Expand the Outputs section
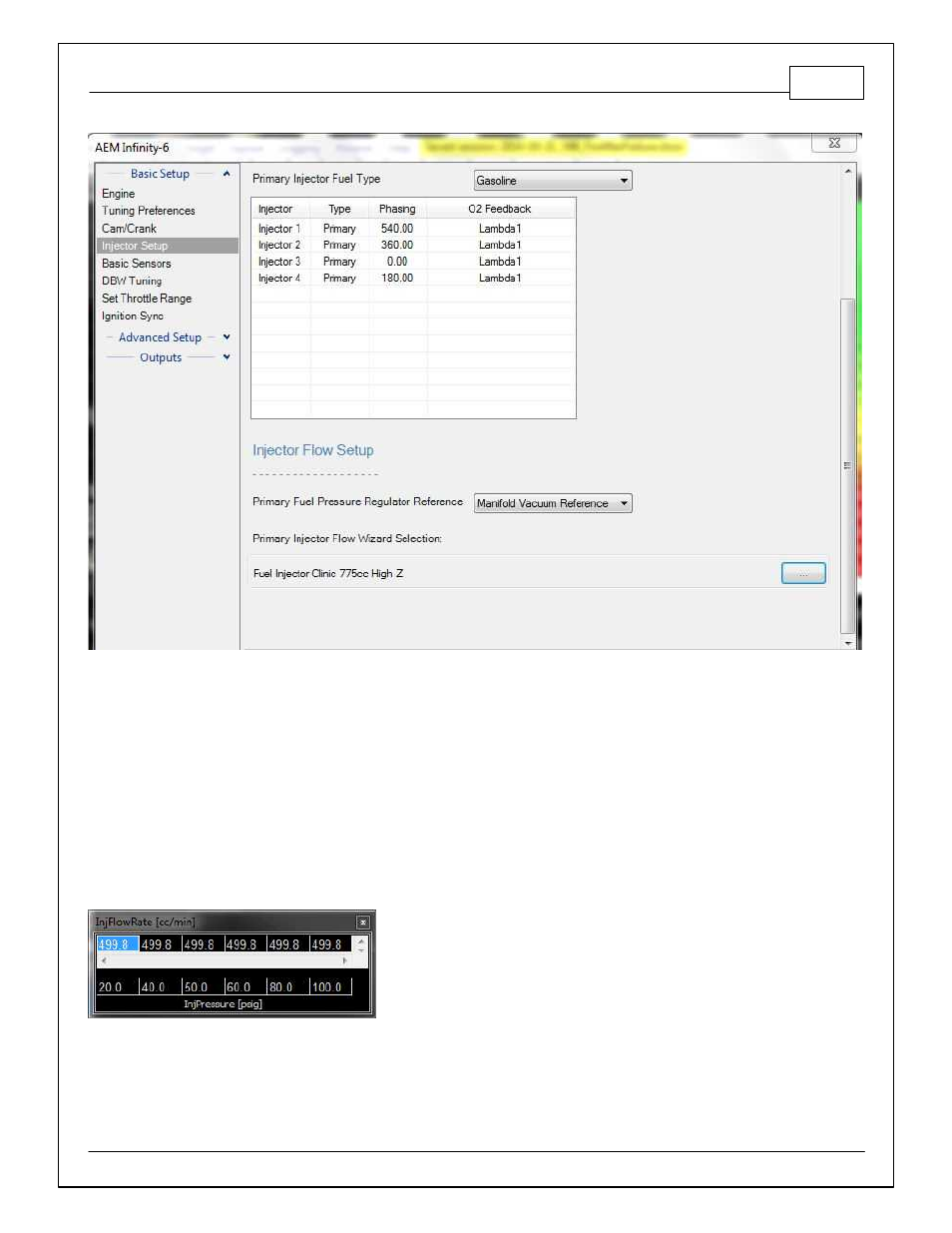Image resolution: width=952 pixels, height=1233 pixels. click(227, 357)
